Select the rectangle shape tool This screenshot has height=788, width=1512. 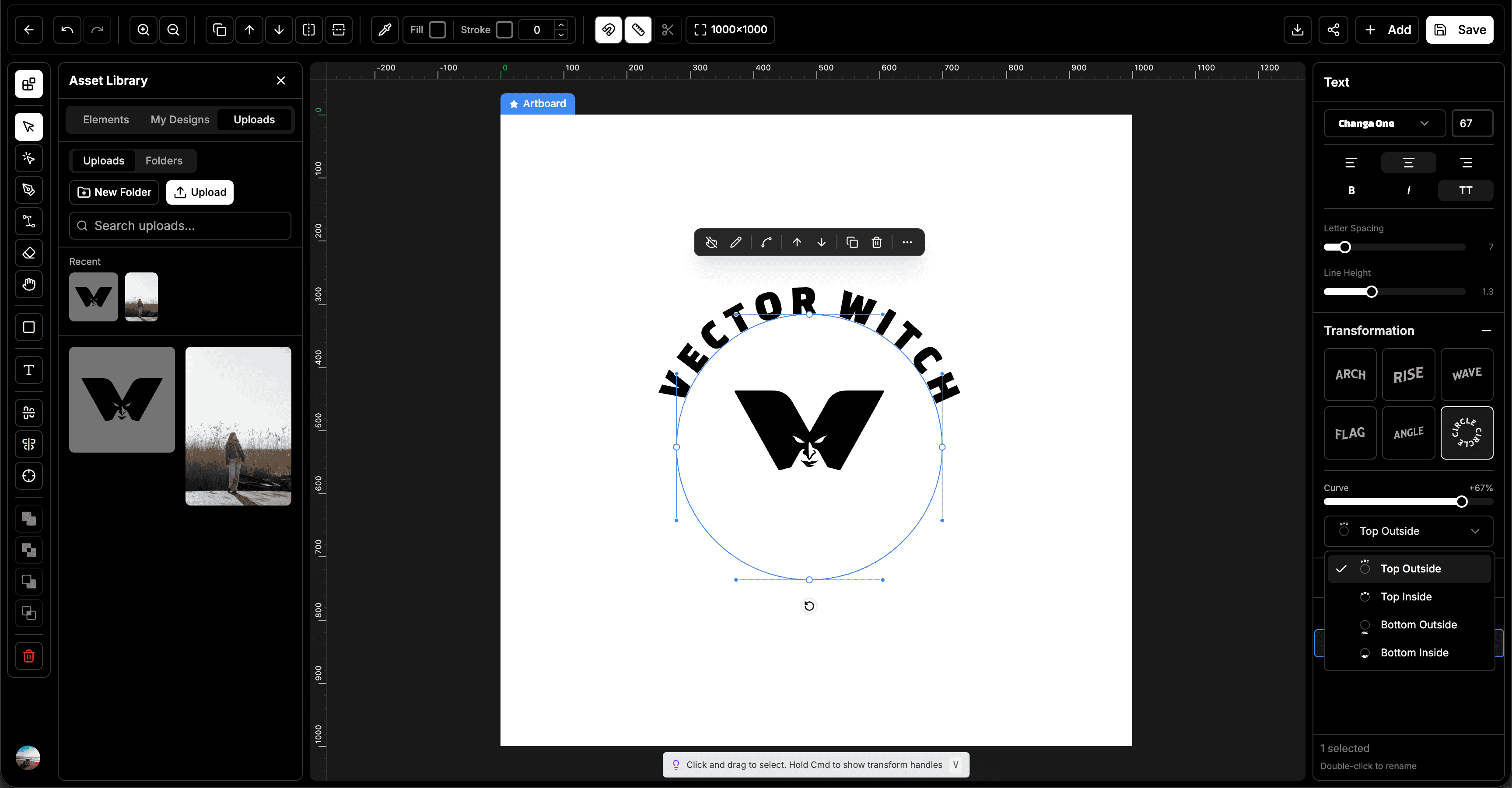pos(29,328)
